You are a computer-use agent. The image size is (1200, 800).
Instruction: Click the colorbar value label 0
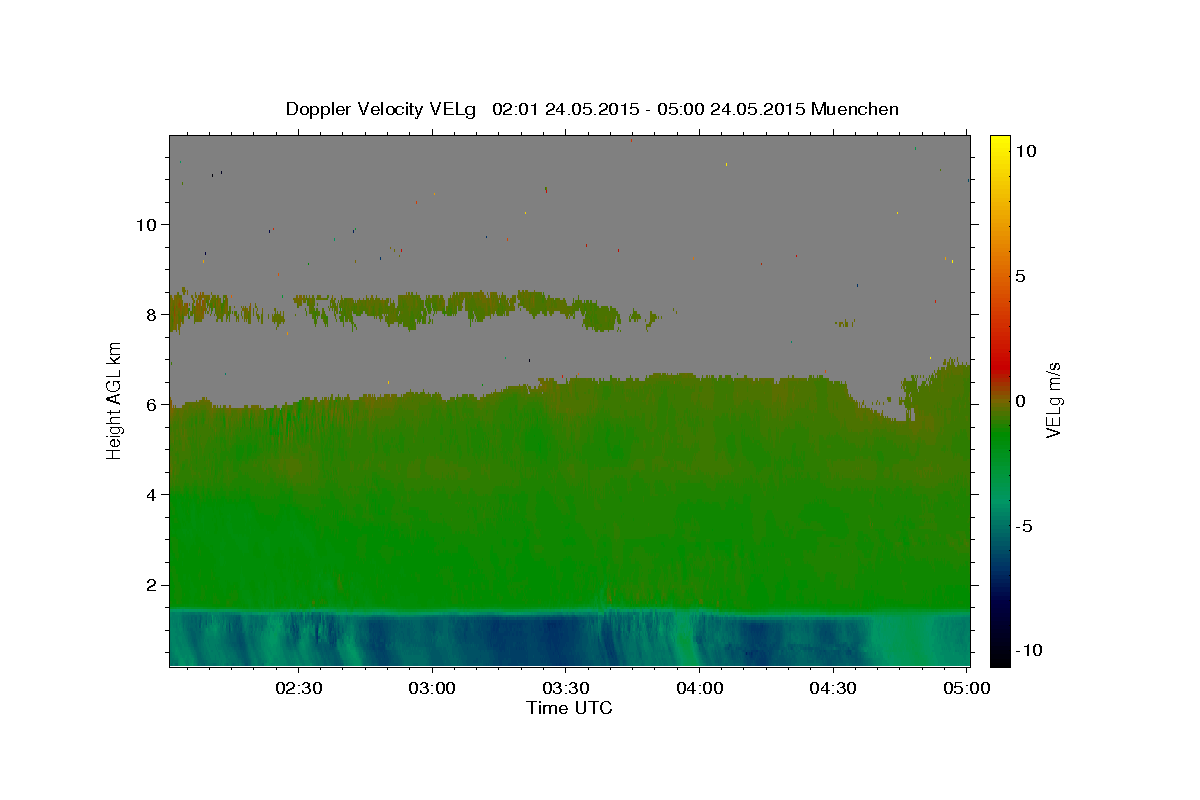(1020, 401)
